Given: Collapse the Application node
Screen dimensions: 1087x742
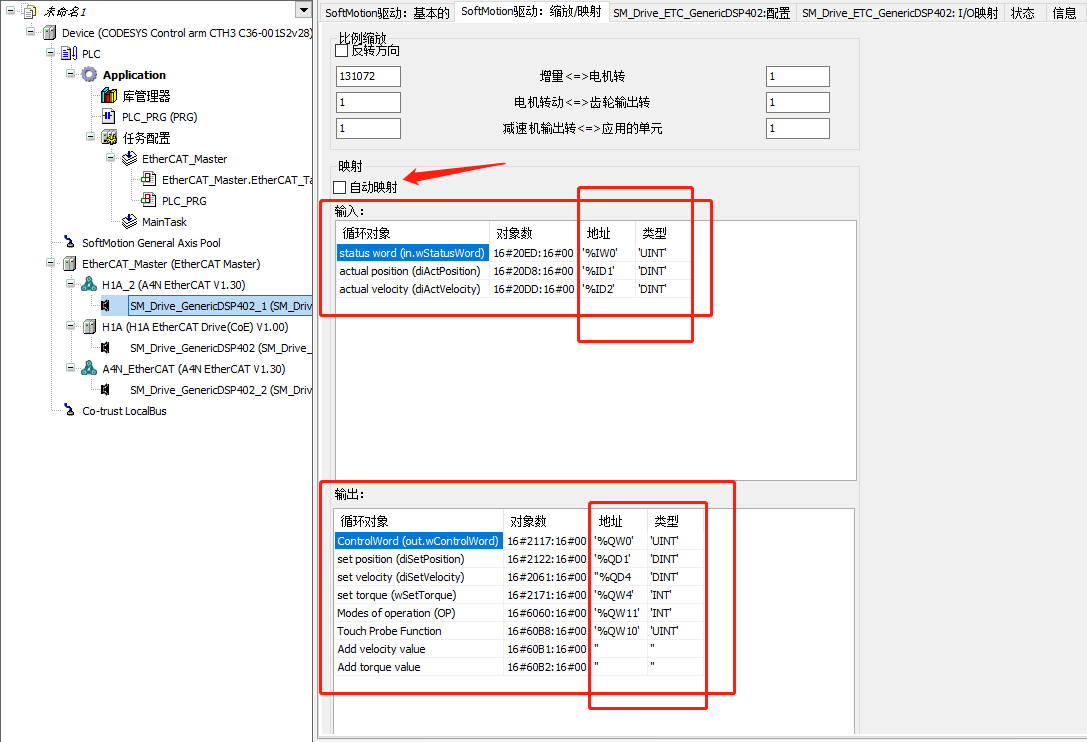Looking at the screenshot, I should [x=71, y=73].
